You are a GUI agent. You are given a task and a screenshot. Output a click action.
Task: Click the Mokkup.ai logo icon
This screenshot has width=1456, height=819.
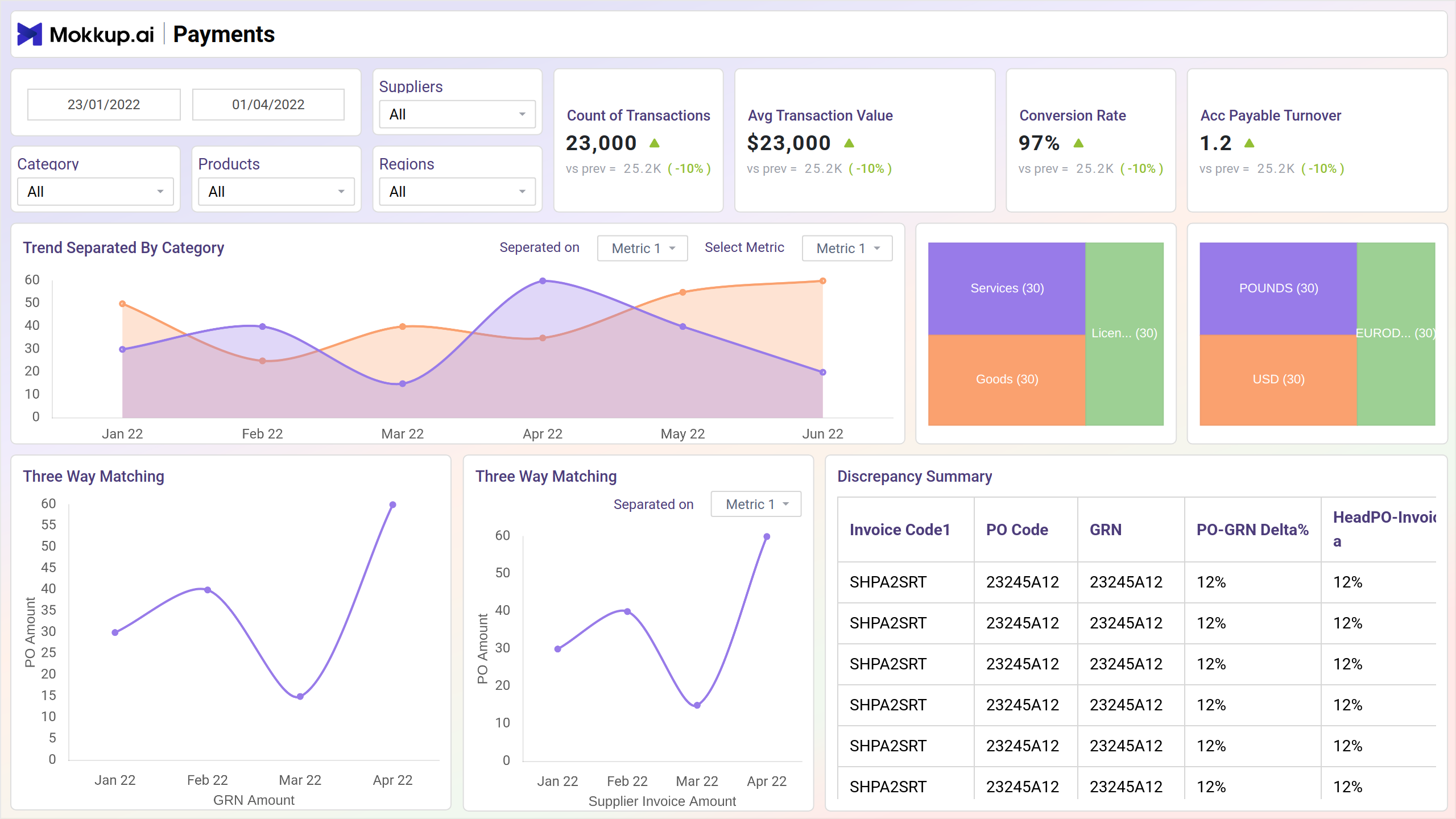(30, 34)
